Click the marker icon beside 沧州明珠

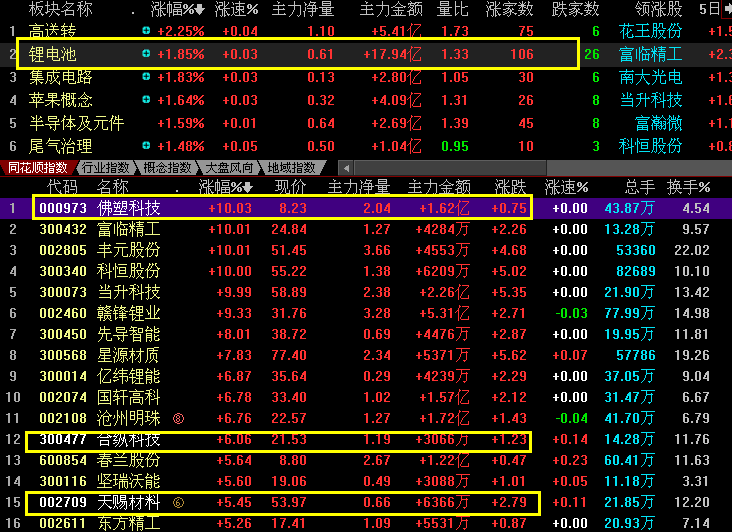tap(178, 418)
